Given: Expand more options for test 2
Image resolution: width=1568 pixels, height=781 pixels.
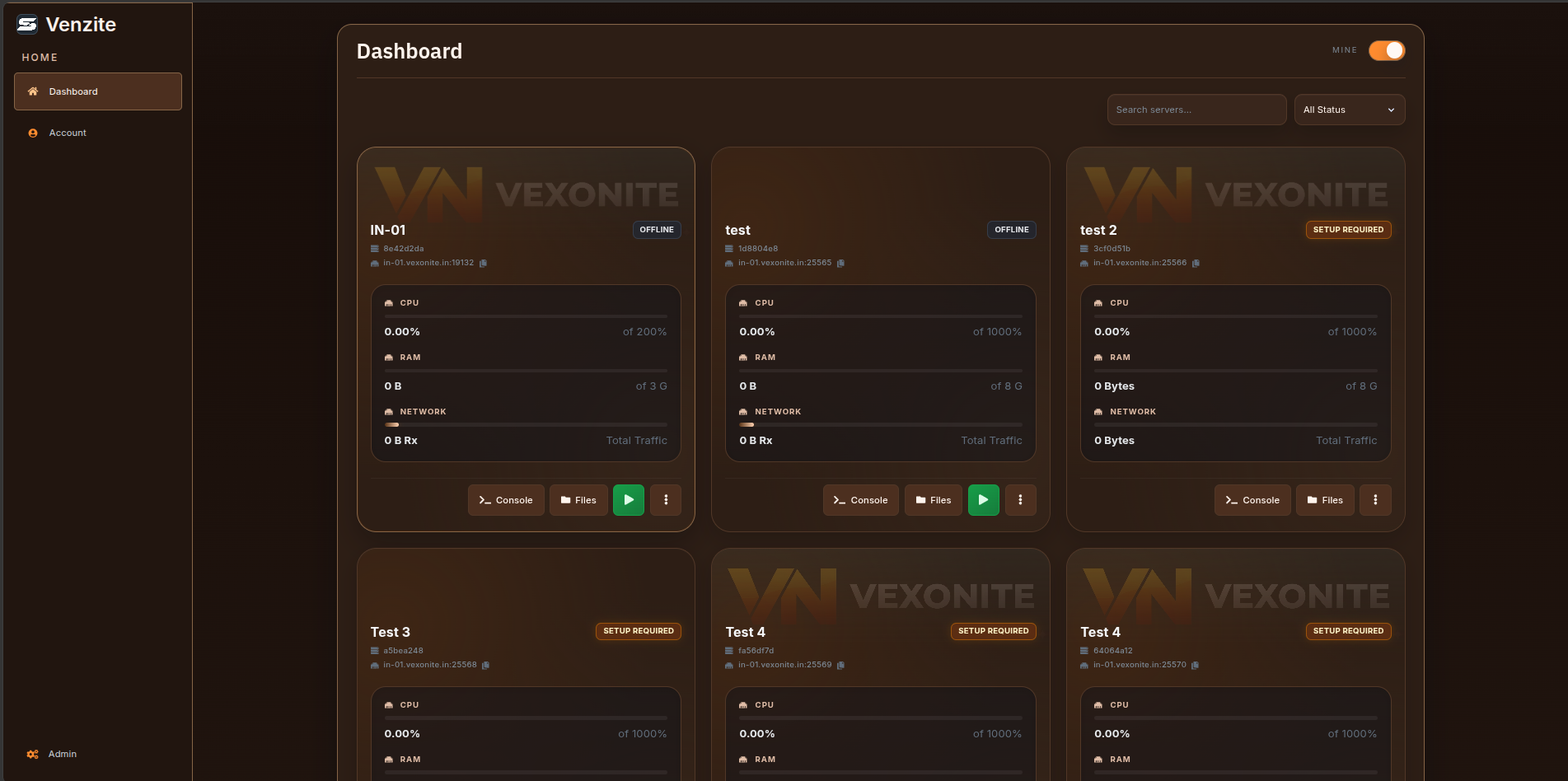Looking at the screenshot, I should coord(1375,500).
